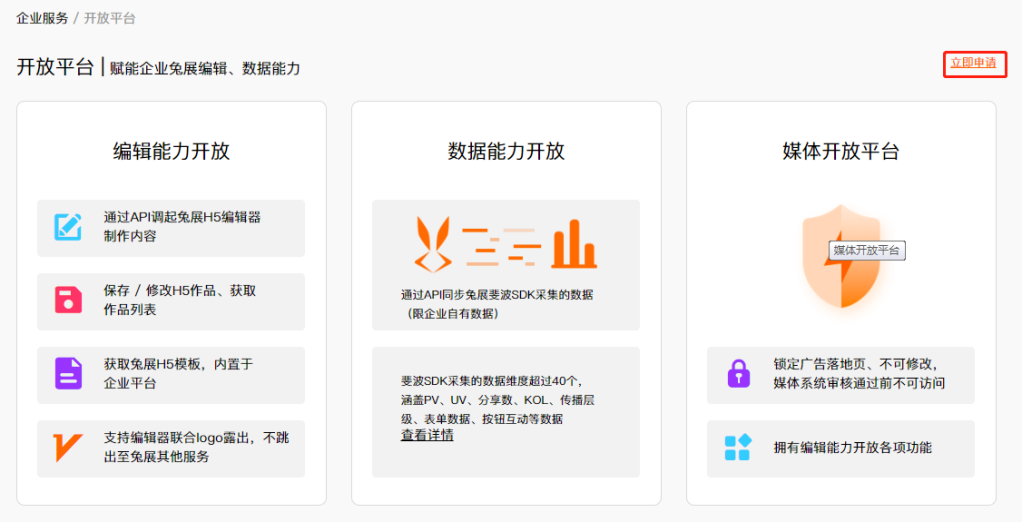Image resolution: width=1022 pixels, height=522 pixels.
Task: Click the orange V logo icon
Action: [68, 448]
